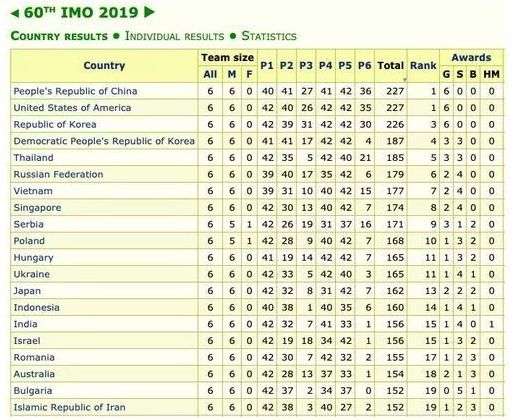Sort table by Total column
This screenshot has height=420, width=514.
coord(390,65)
